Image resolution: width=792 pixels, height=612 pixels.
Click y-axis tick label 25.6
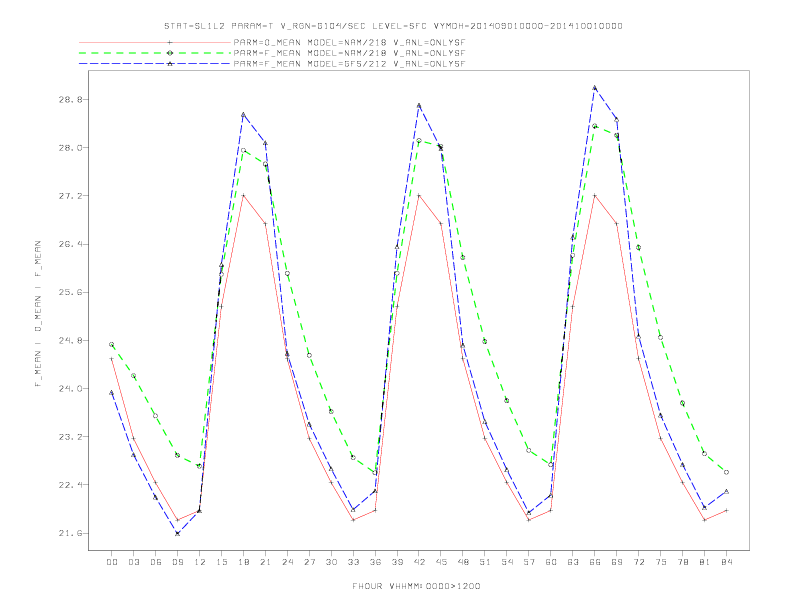[x=70, y=292]
